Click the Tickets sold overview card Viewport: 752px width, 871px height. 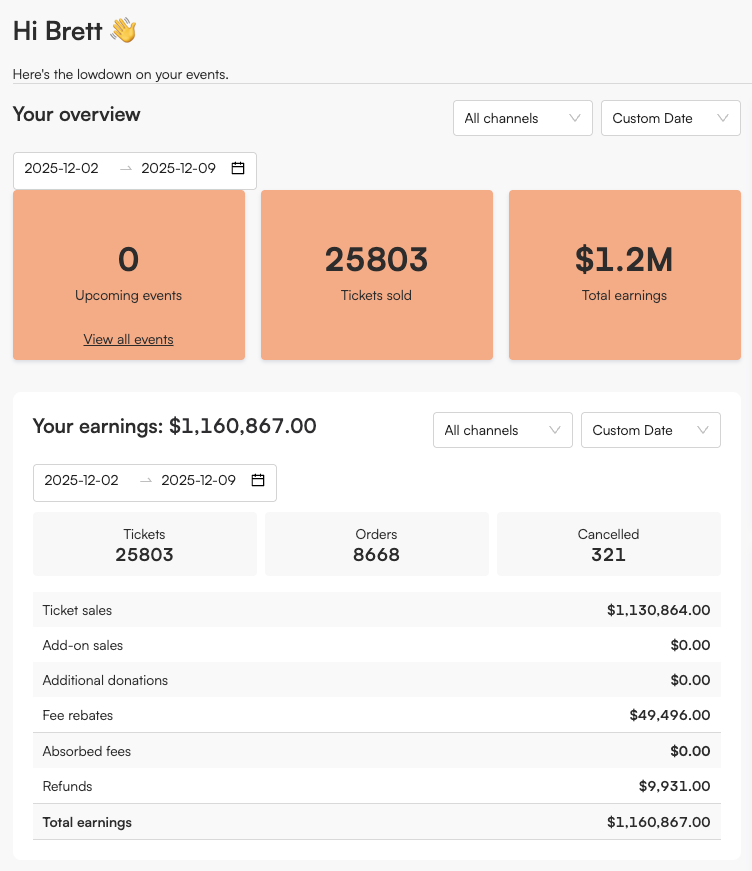click(376, 275)
